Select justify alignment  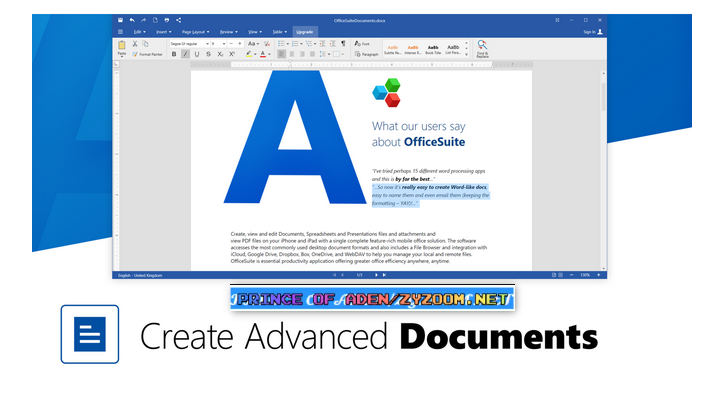pos(312,54)
